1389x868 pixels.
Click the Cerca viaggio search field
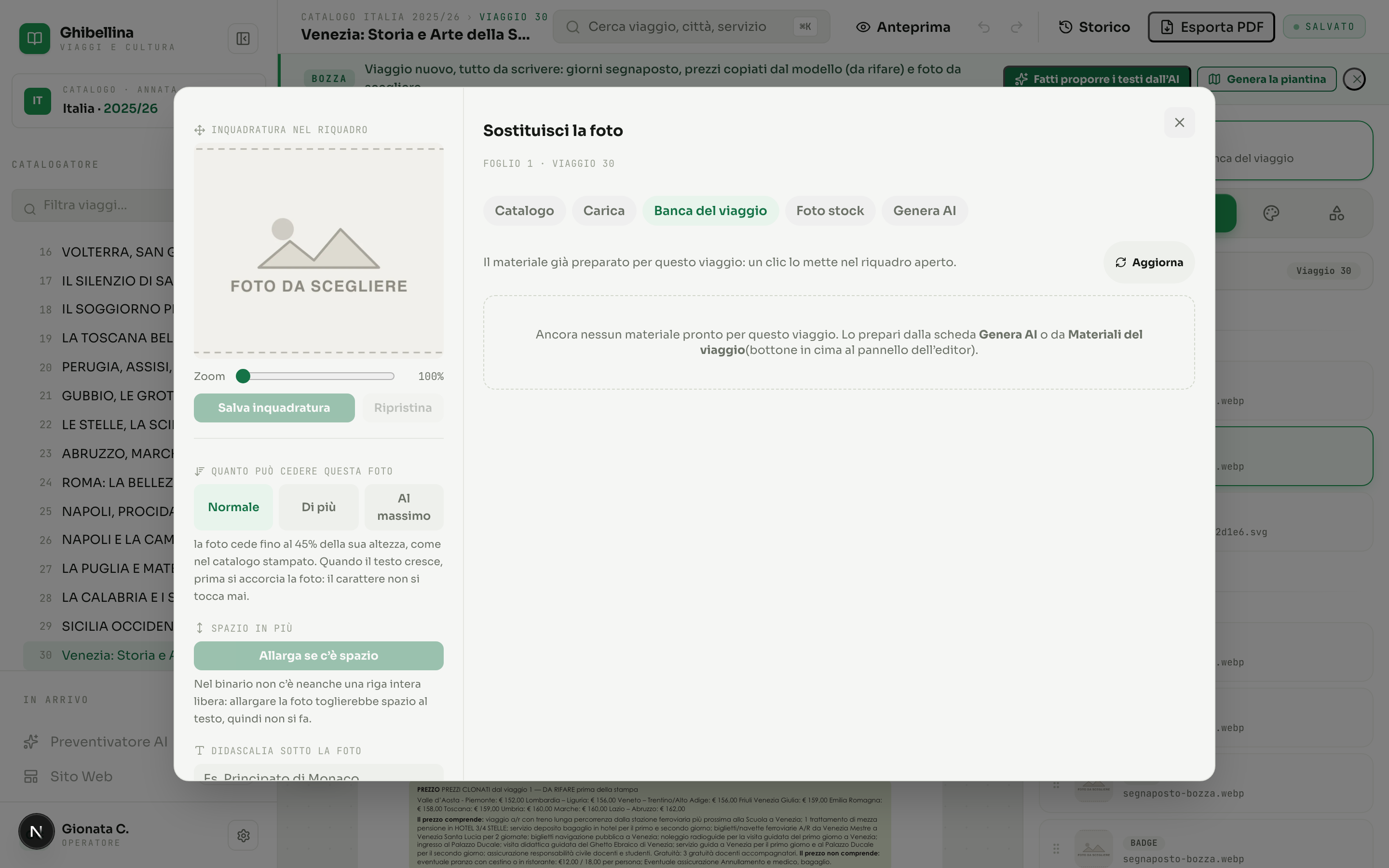coord(691,27)
